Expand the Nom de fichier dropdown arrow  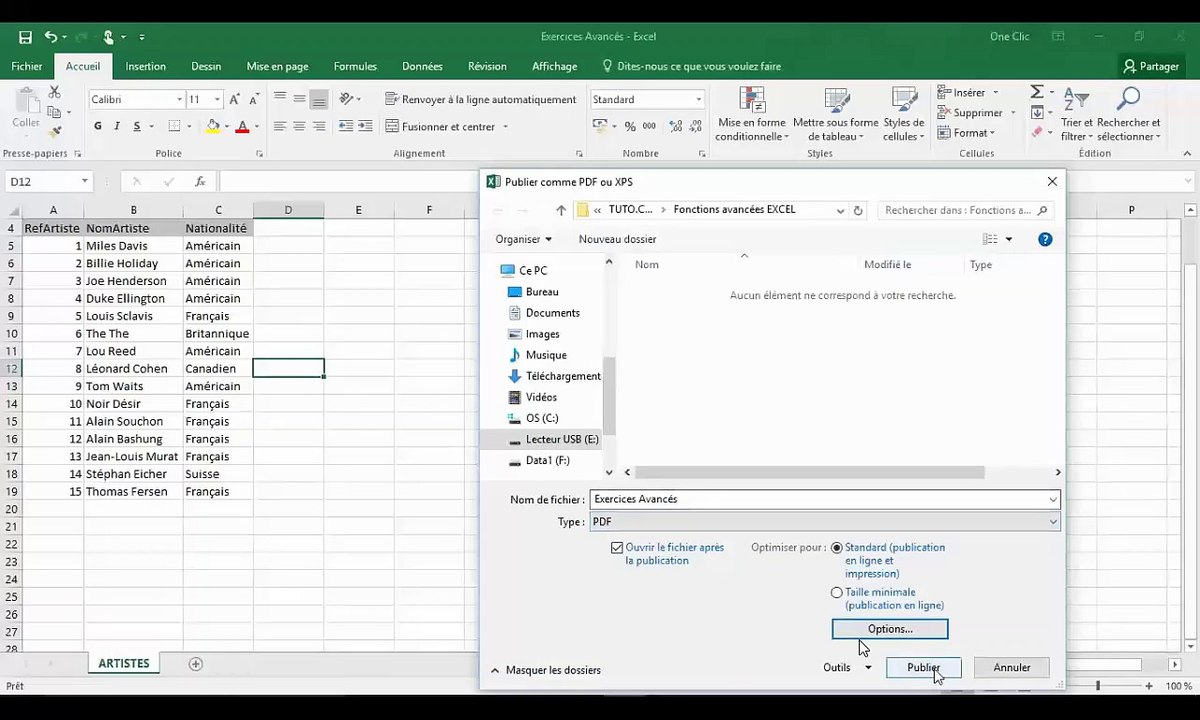pyautogui.click(x=1053, y=499)
